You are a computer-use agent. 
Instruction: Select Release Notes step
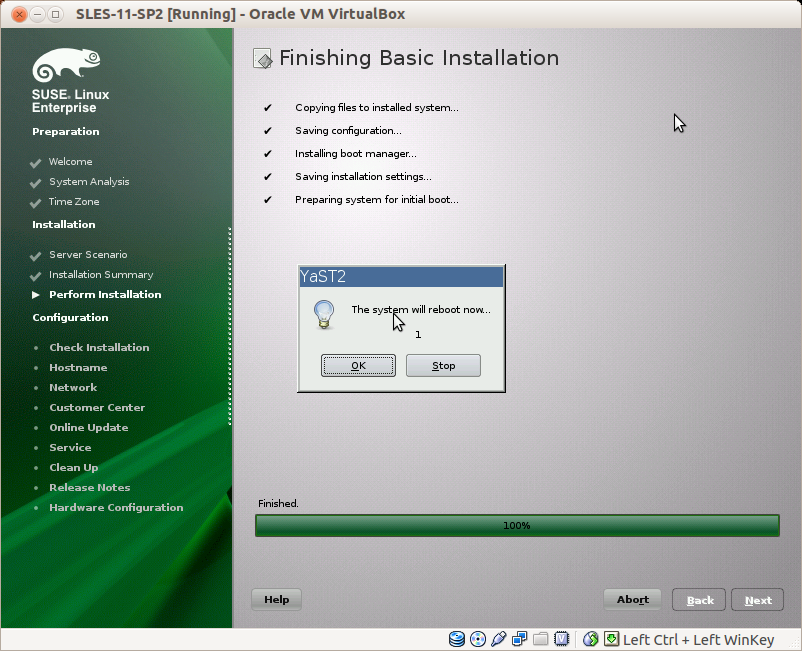pyautogui.click(x=90, y=487)
